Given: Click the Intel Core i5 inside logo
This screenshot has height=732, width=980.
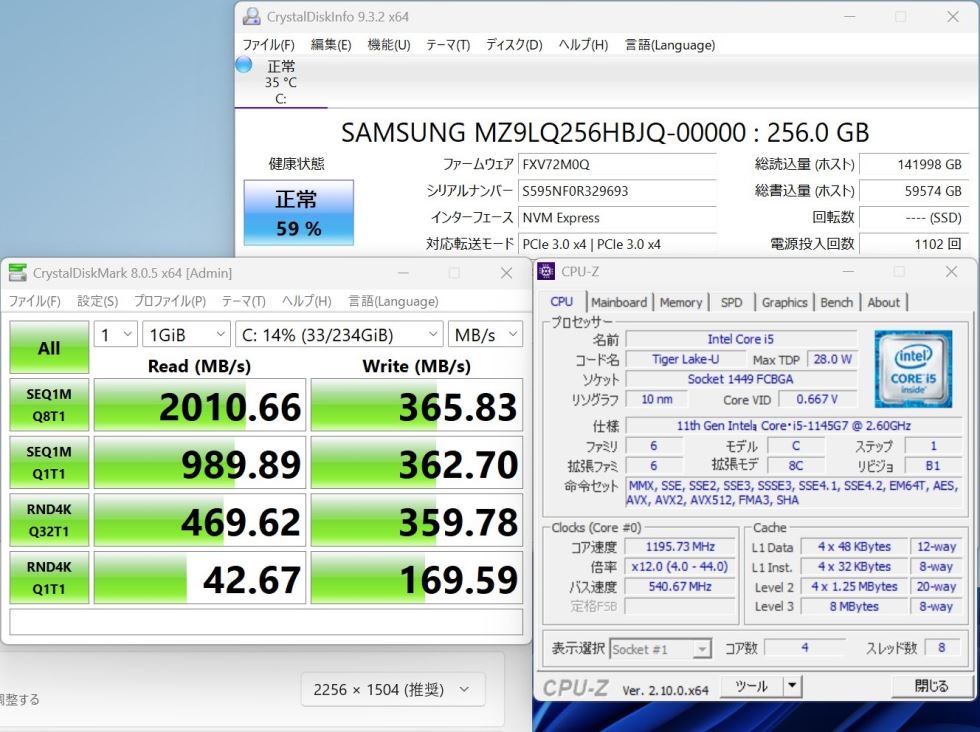Looking at the screenshot, I should tap(913, 369).
